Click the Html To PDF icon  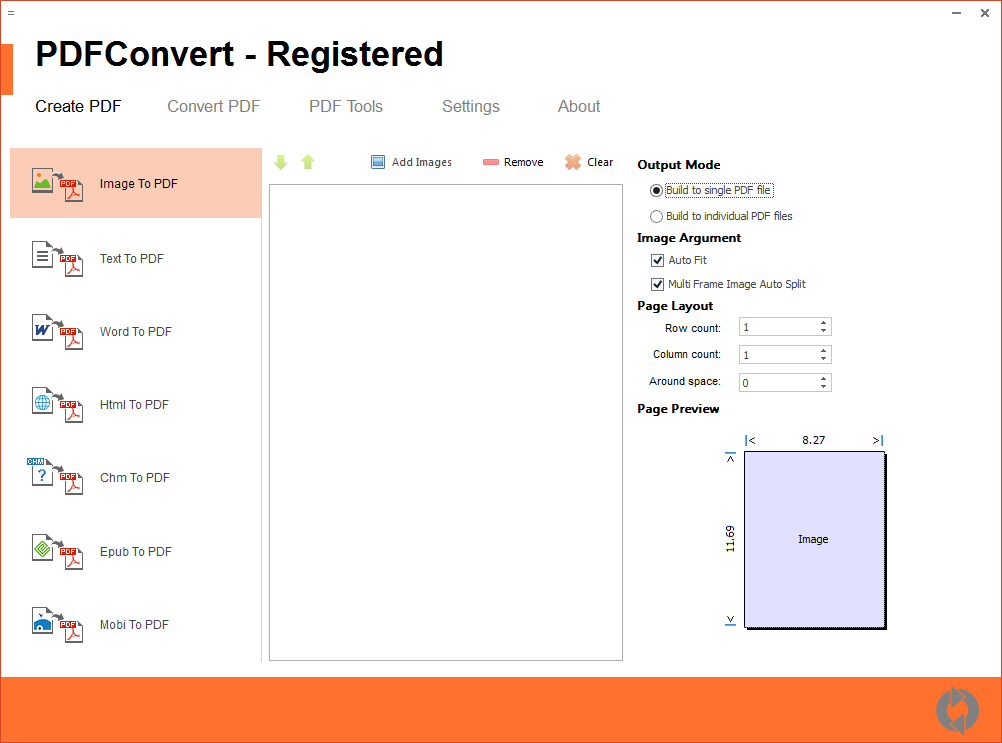coord(58,404)
